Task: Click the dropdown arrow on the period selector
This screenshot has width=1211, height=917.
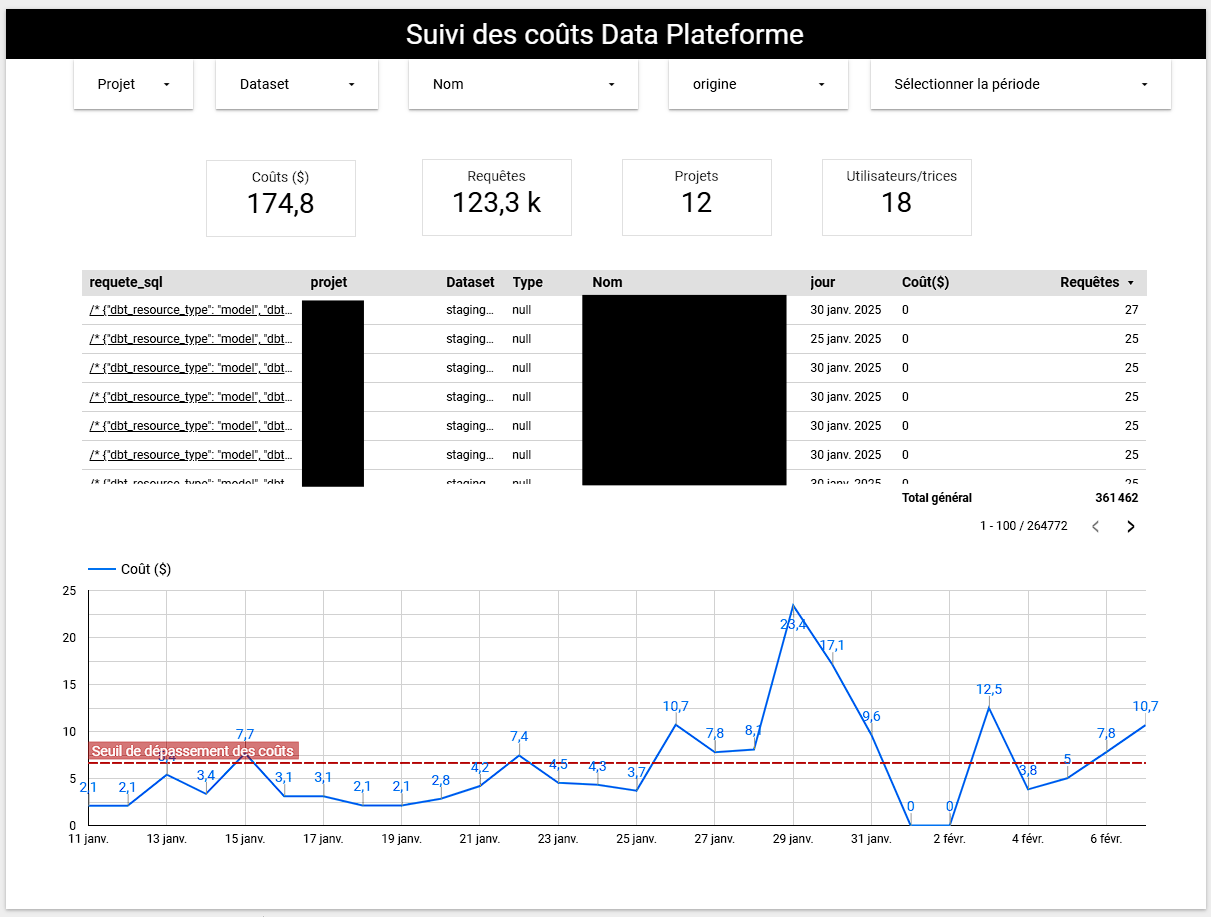Action: click(x=1143, y=84)
